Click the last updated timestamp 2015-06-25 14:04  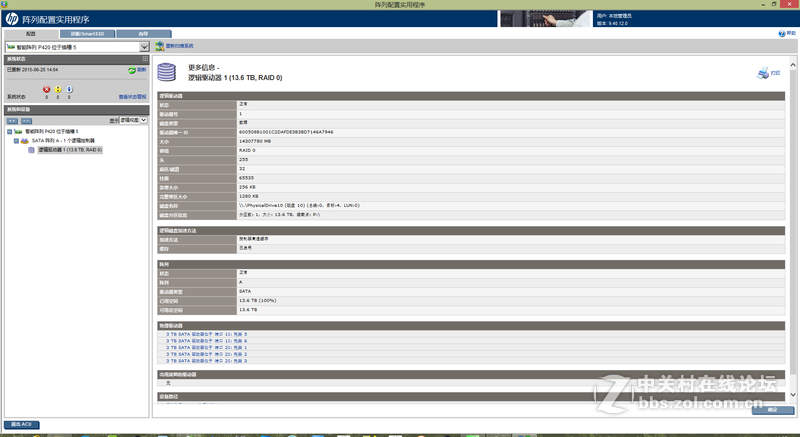(40, 70)
